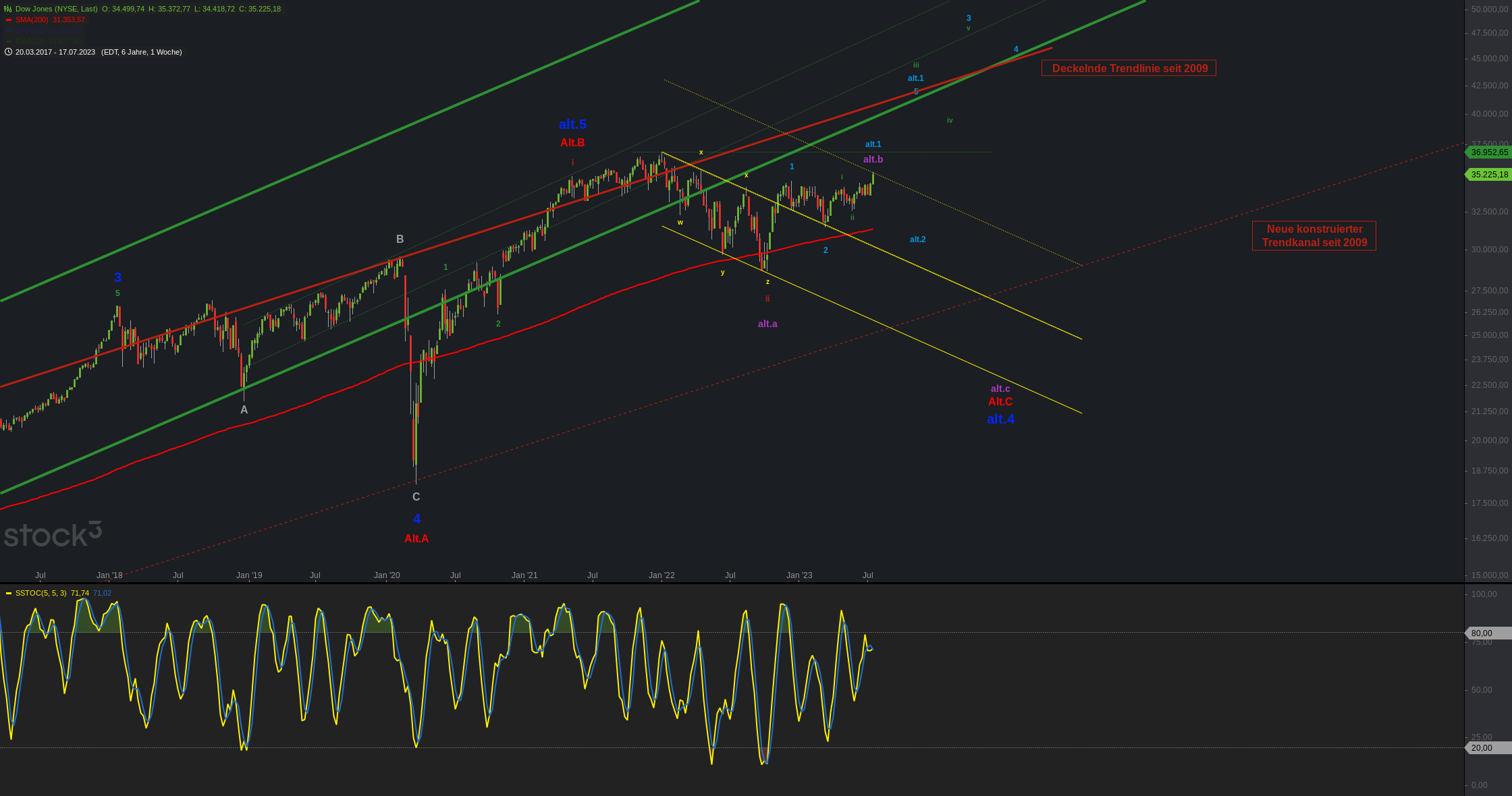Click the close value C: 35.225,18 in header
This screenshot has width=1512, height=796.
click(260, 9)
